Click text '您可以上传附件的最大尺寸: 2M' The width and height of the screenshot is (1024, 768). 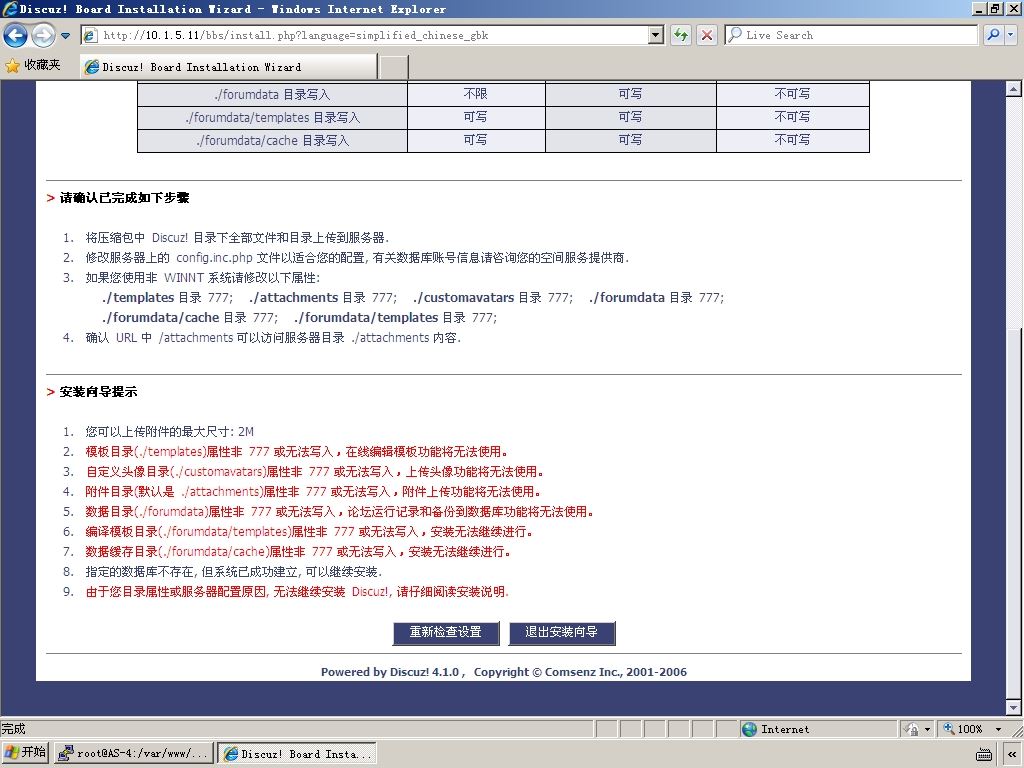[169, 432]
